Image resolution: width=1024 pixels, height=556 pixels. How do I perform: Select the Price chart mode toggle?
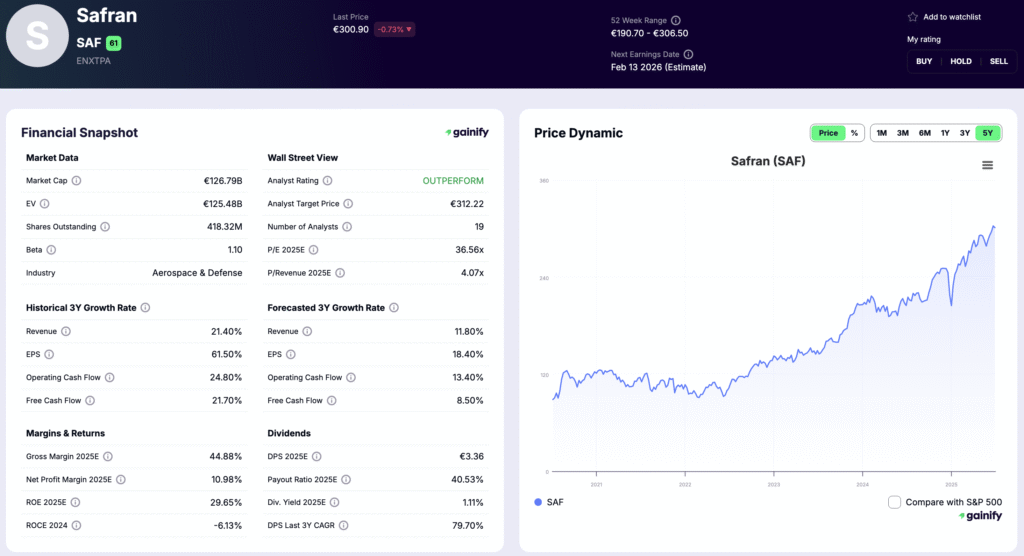pos(828,133)
